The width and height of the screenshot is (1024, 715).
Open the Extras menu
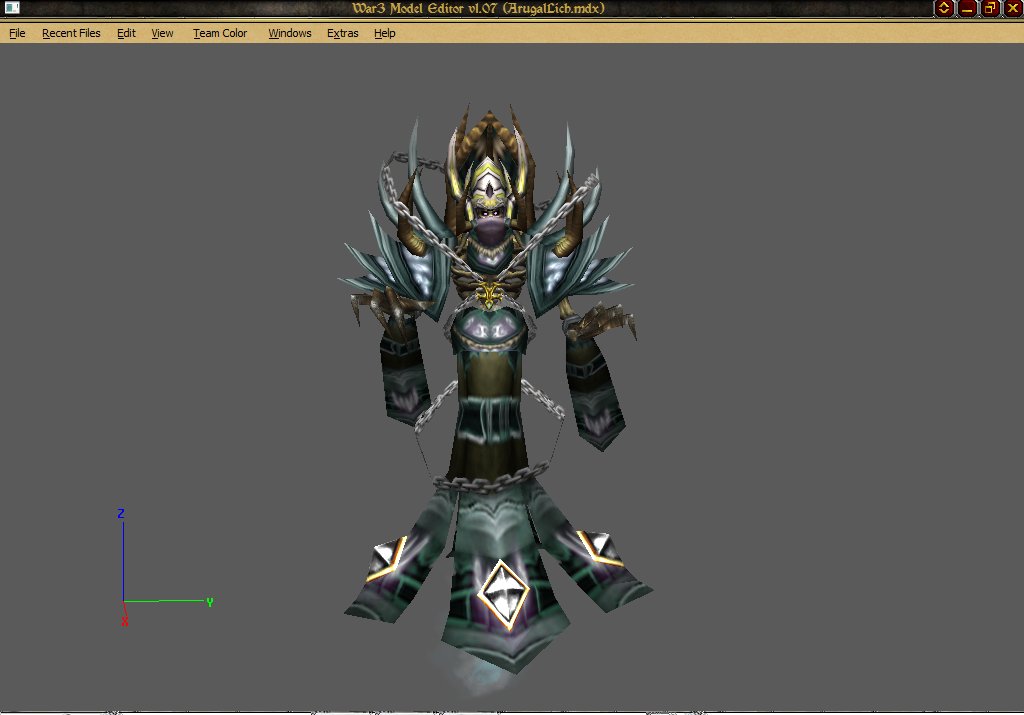[342, 33]
